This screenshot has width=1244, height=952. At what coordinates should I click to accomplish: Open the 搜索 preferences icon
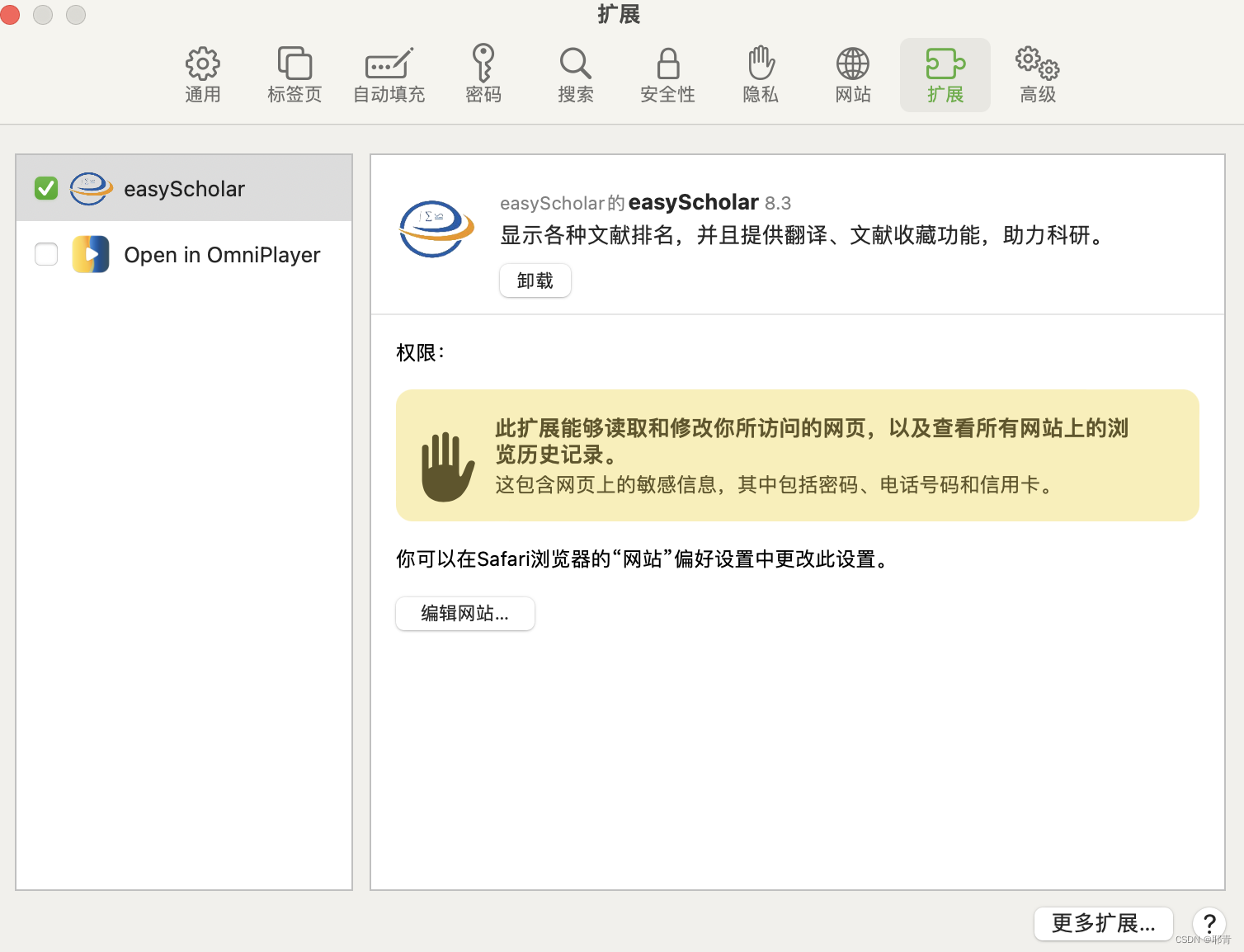(x=575, y=74)
